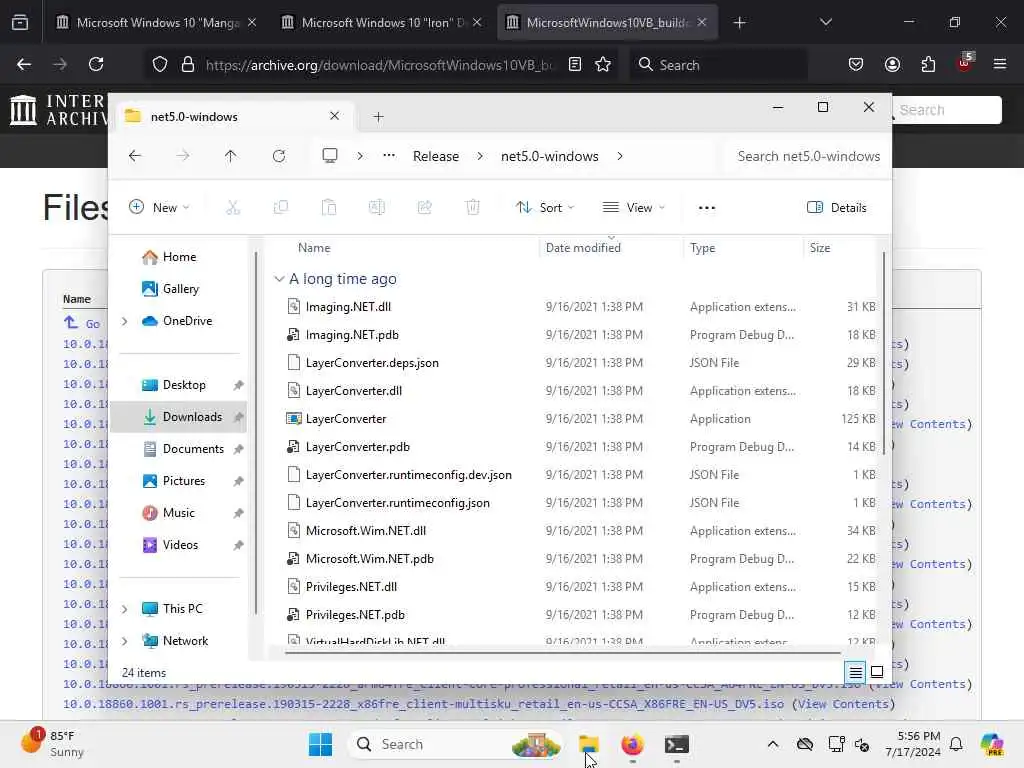
Task: Go up one folder level in Explorer
Action: tap(231, 156)
